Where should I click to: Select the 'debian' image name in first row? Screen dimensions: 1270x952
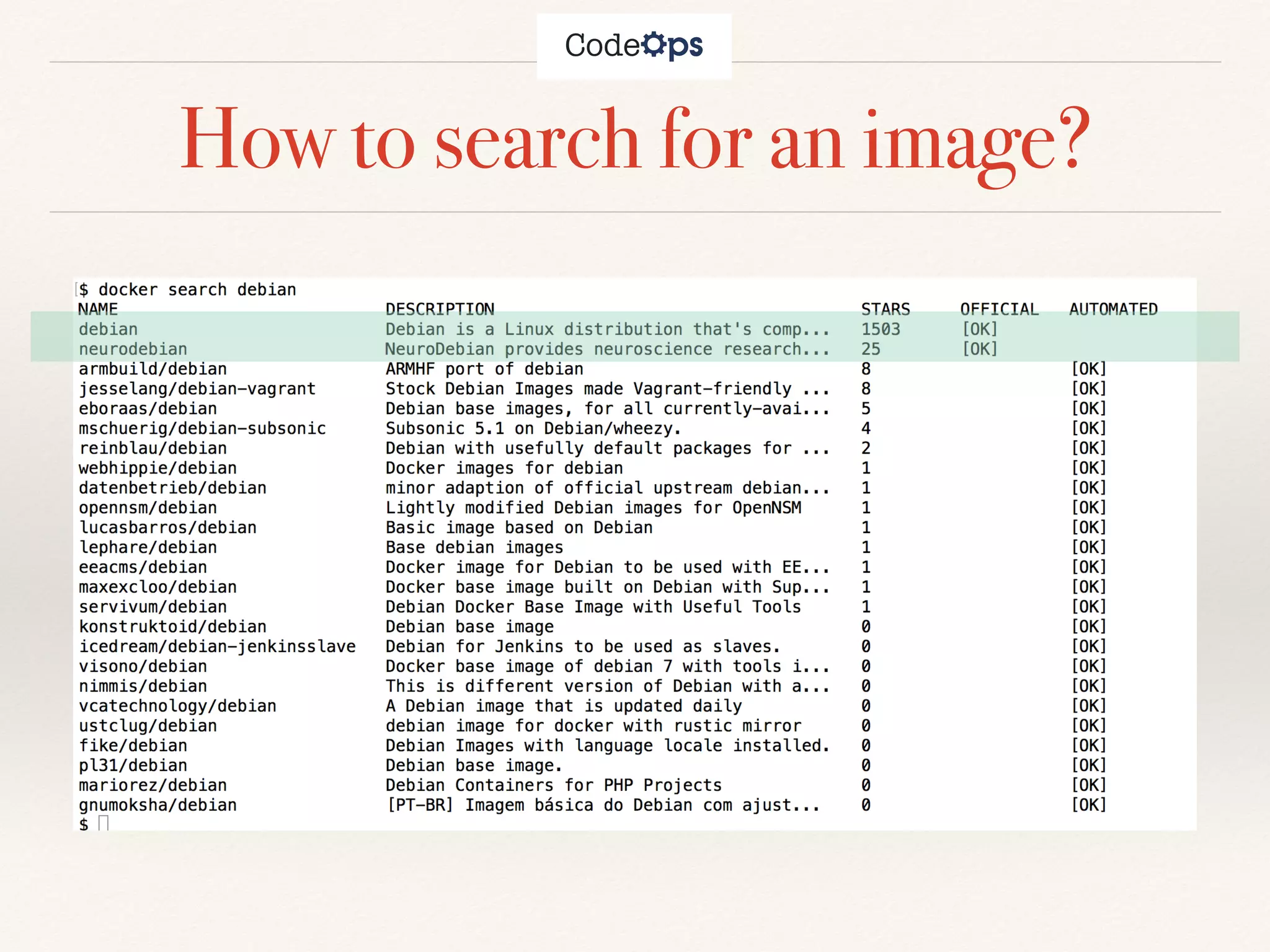coord(108,329)
